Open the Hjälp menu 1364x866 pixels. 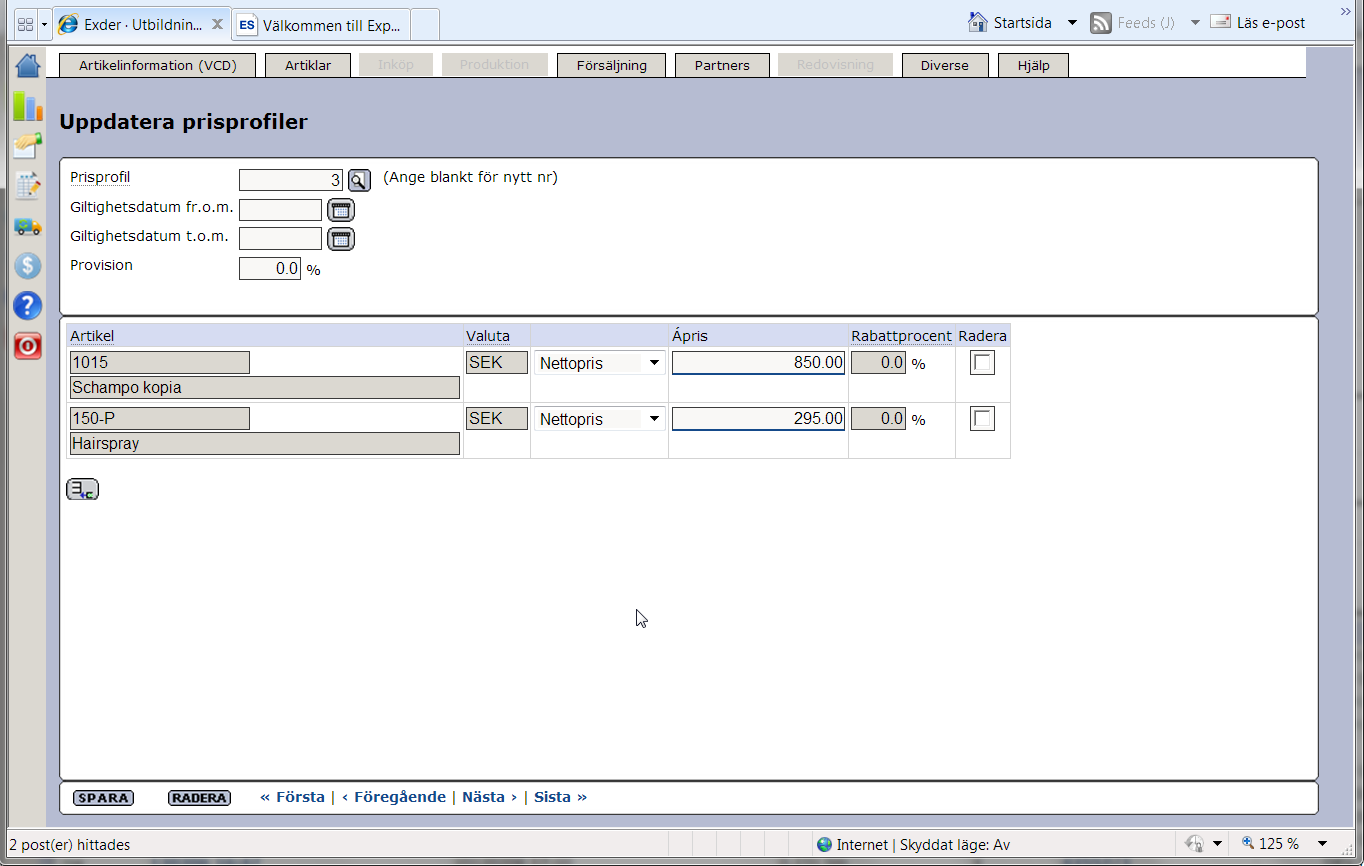point(1033,65)
